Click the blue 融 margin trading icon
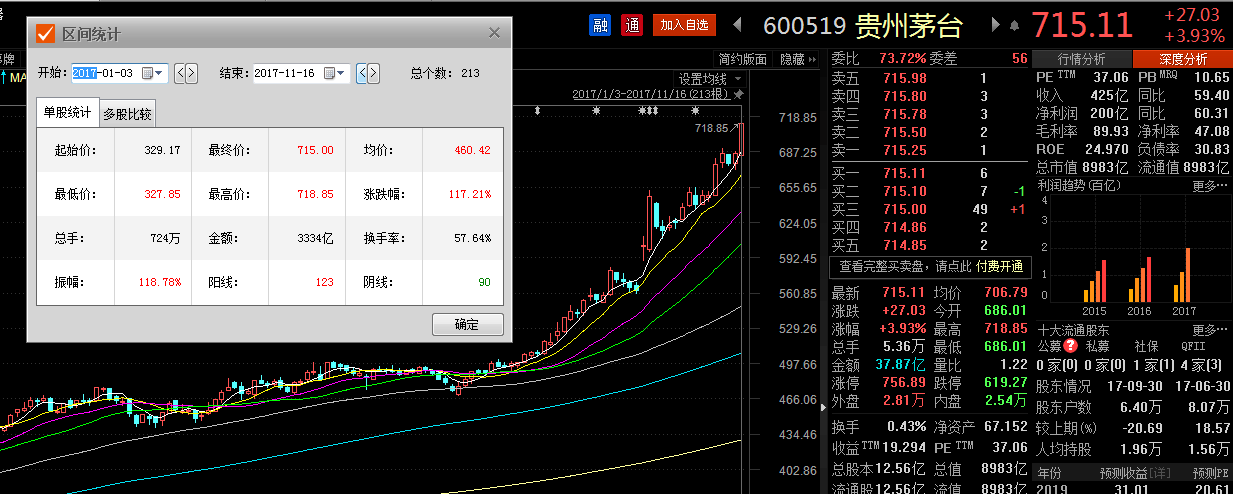 point(600,25)
